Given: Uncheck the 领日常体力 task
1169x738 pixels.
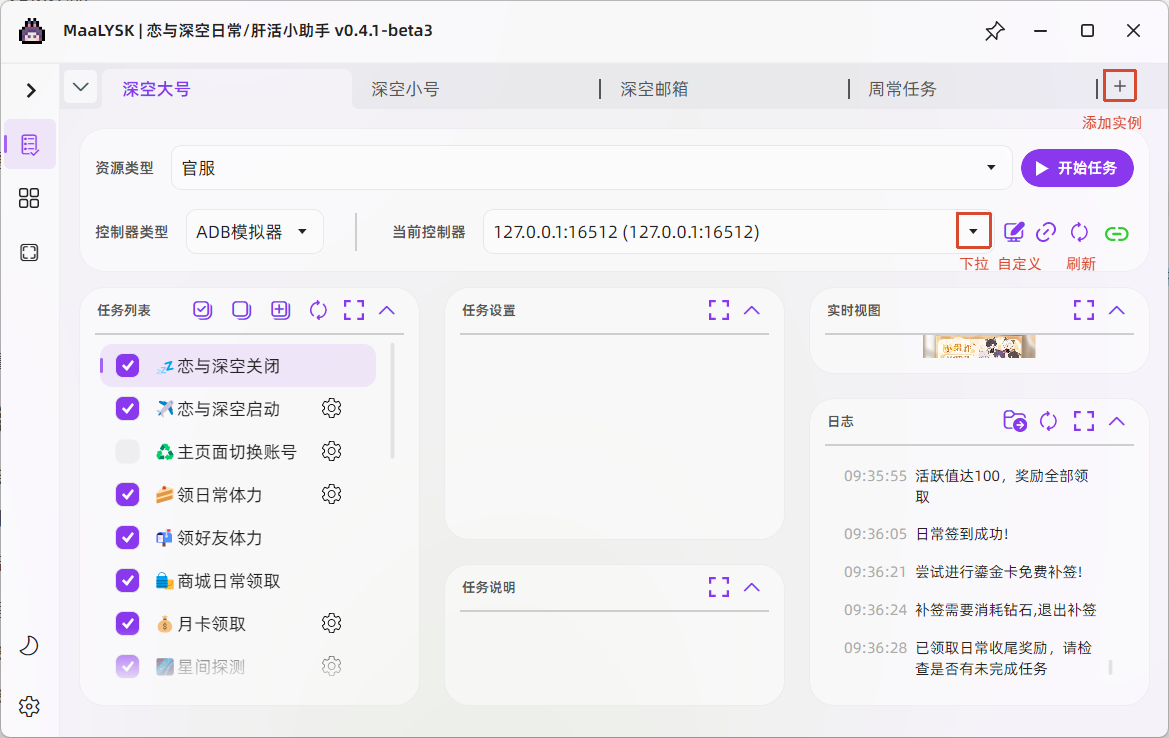Looking at the screenshot, I should pos(127,494).
